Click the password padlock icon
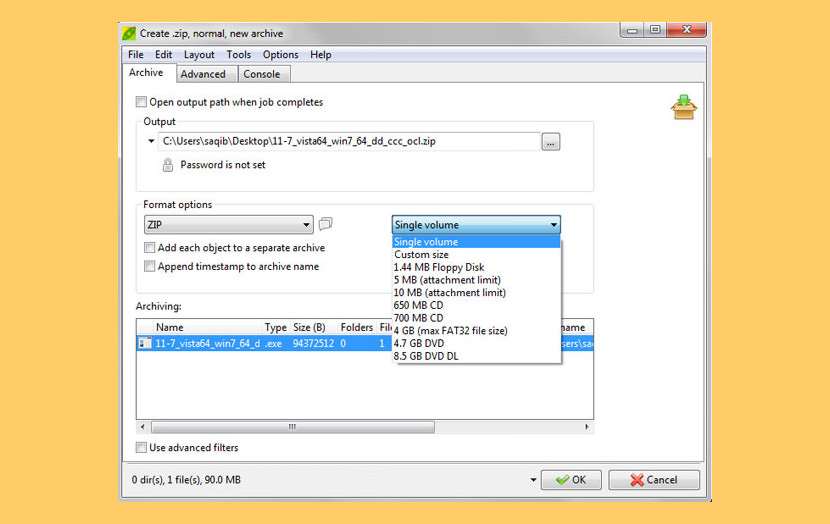 tap(168, 165)
